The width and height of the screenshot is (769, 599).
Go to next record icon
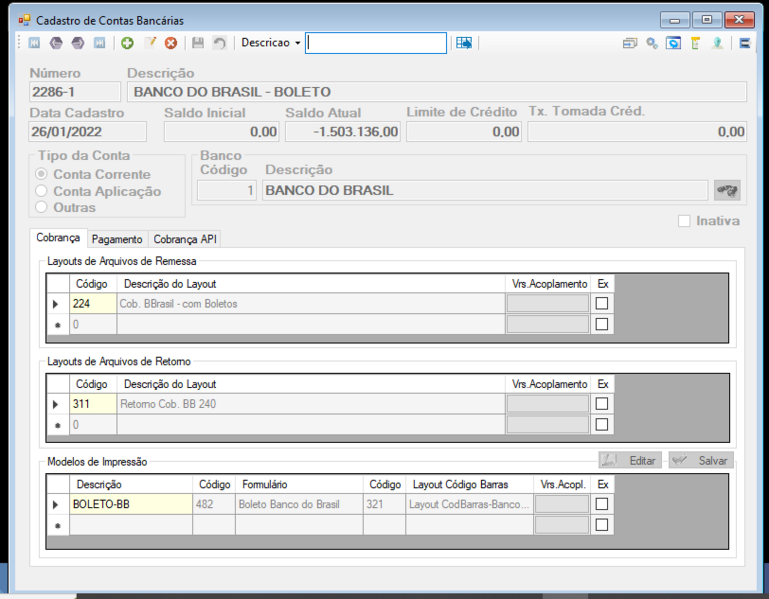pyautogui.click(x=77, y=43)
